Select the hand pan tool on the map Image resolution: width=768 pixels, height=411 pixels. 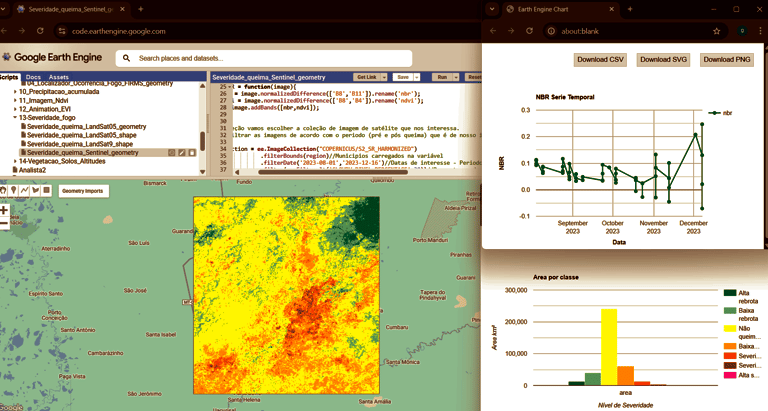pos(3,191)
